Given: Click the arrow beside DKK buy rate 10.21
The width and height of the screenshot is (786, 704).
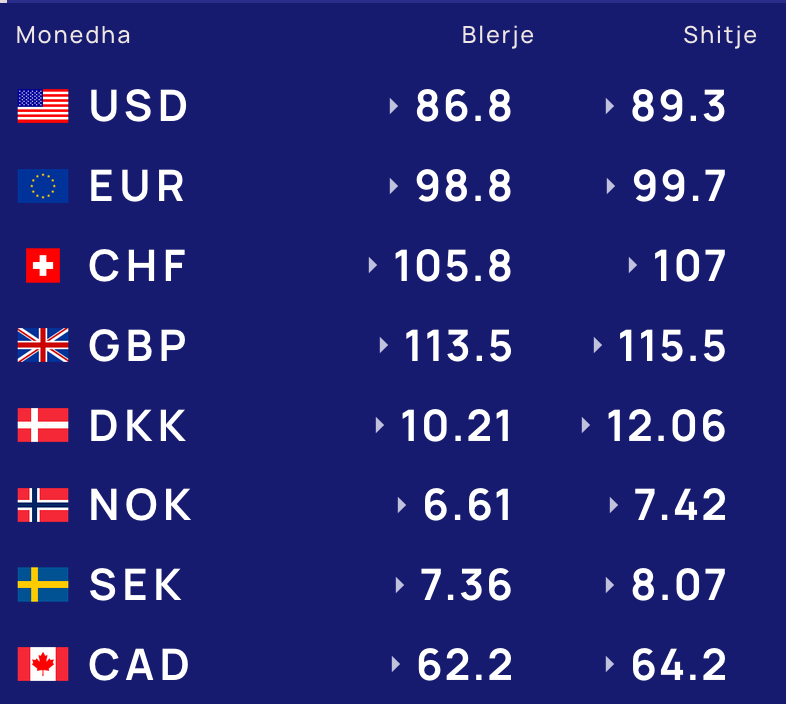Looking at the screenshot, I should coord(380,425).
